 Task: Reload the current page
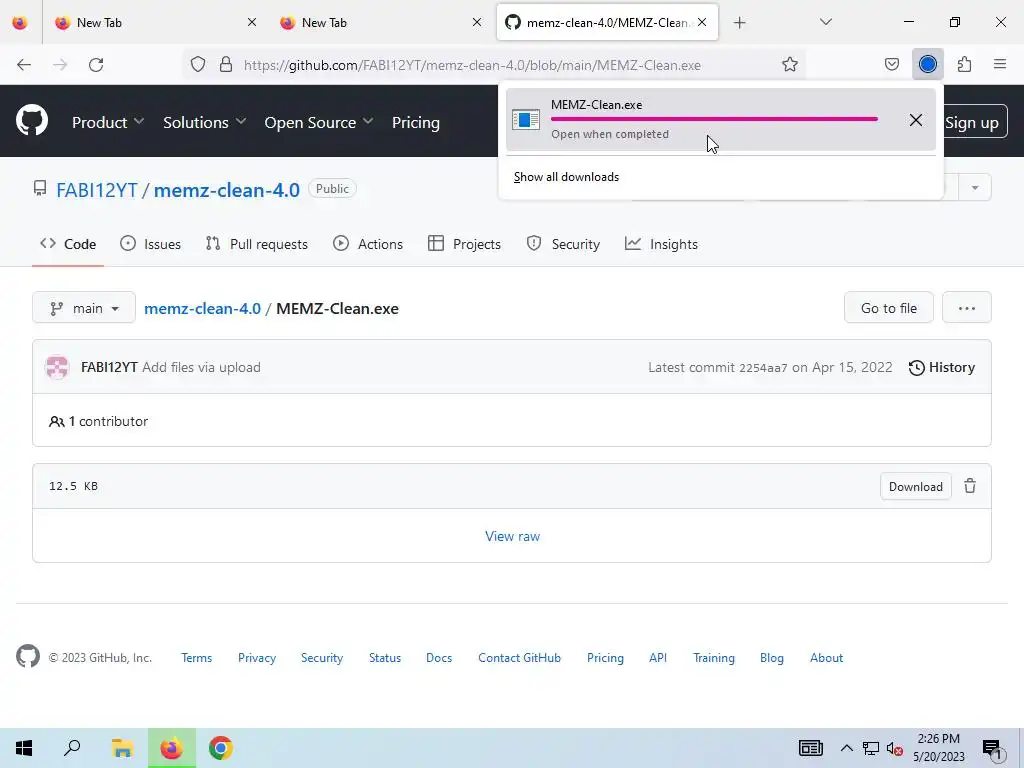pyautogui.click(x=96, y=65)
